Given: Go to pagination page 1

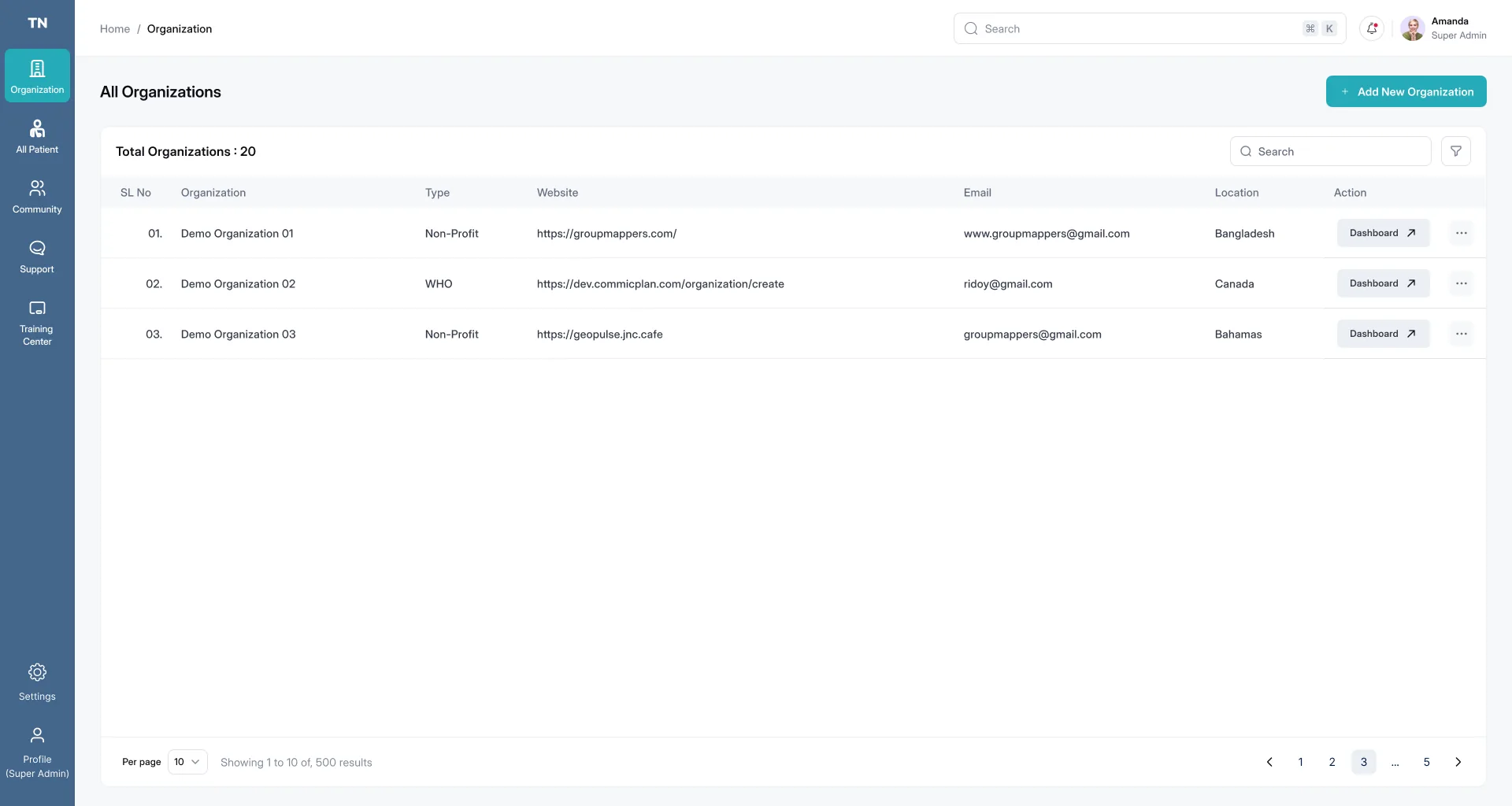Looking at the screenshot, I should click(x=1301, y=762).
